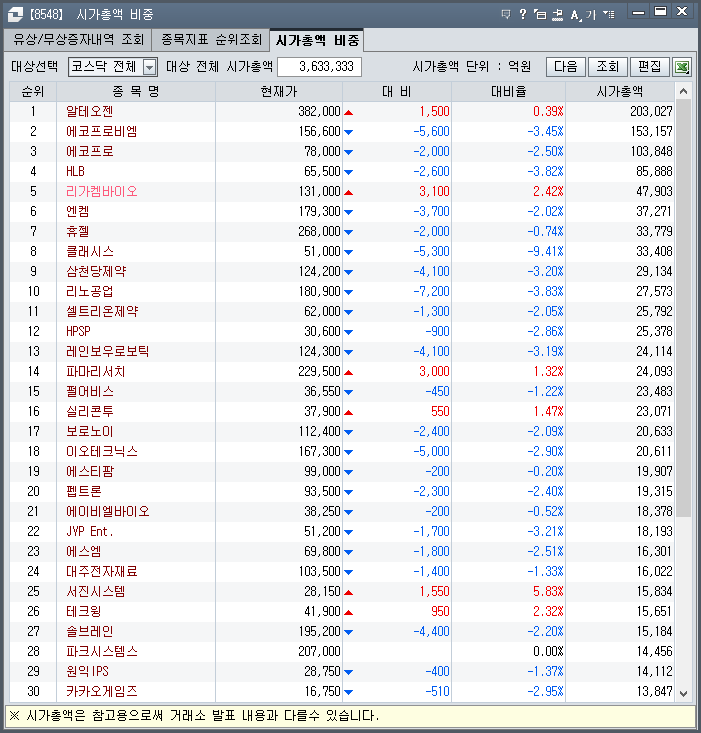The height and width of the screenshot is (733, 701).
Task: Select stock 휴젤 in the list
Action: 78,231
